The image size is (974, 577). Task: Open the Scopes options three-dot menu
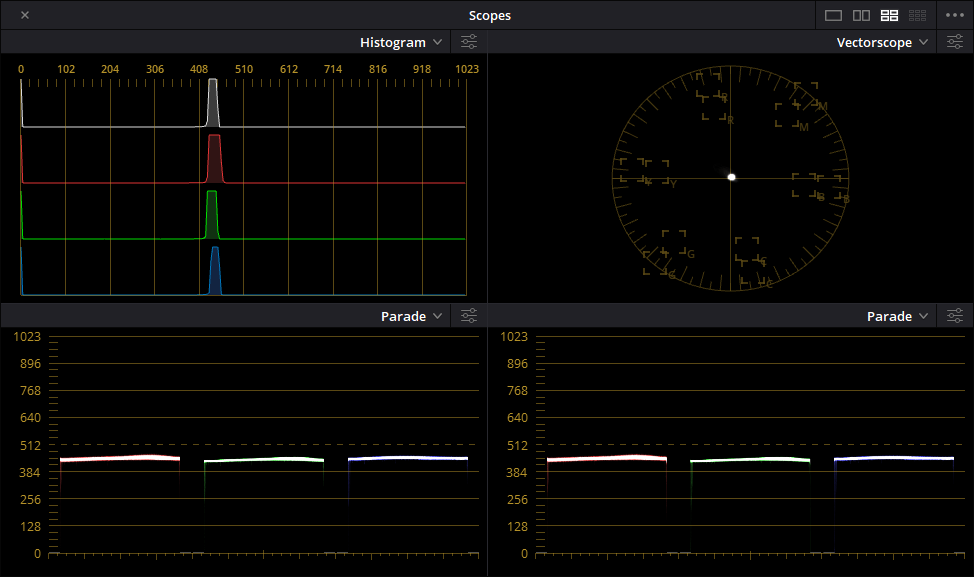coord(955,16)
